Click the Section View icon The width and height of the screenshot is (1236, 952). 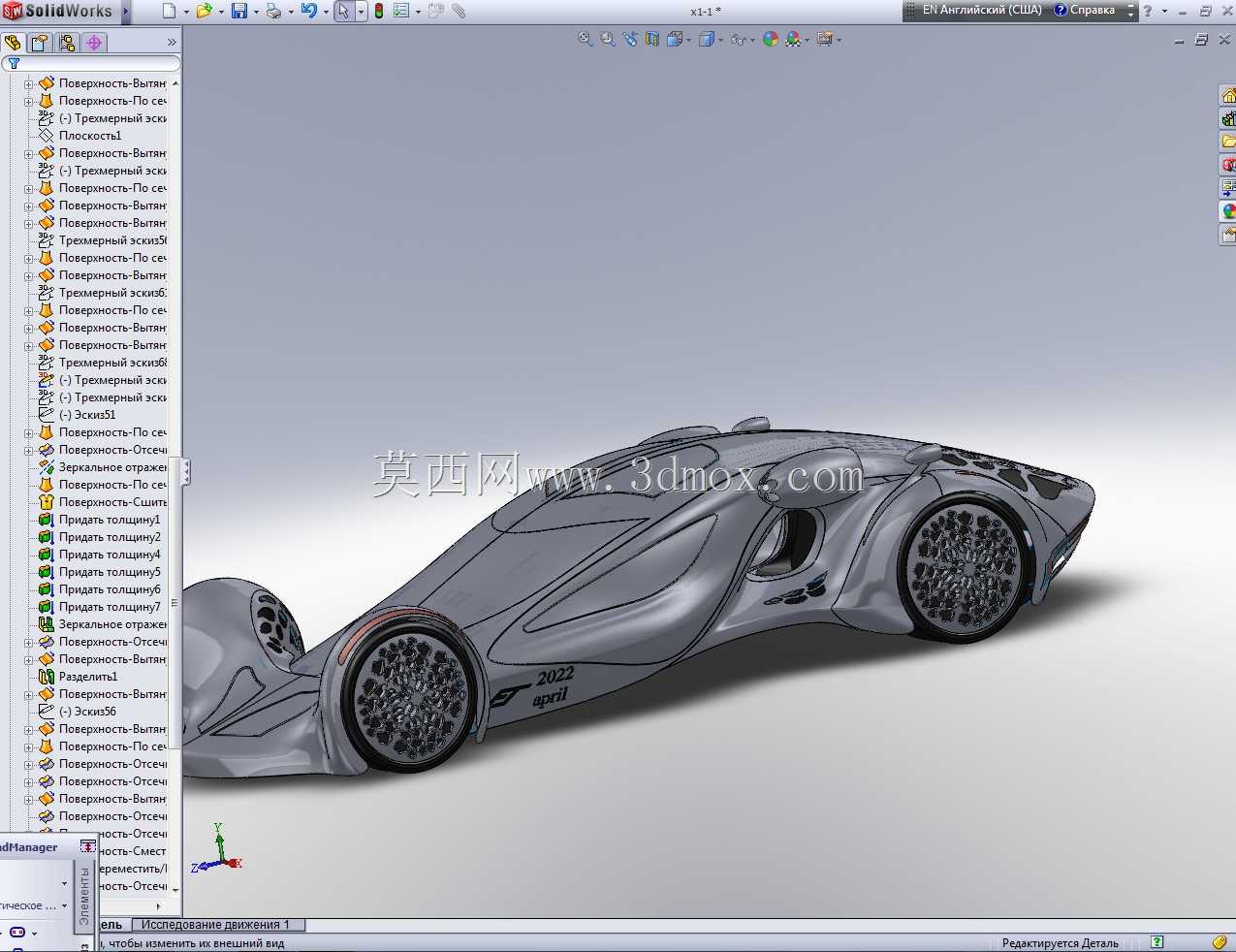(x=651, y=39)
